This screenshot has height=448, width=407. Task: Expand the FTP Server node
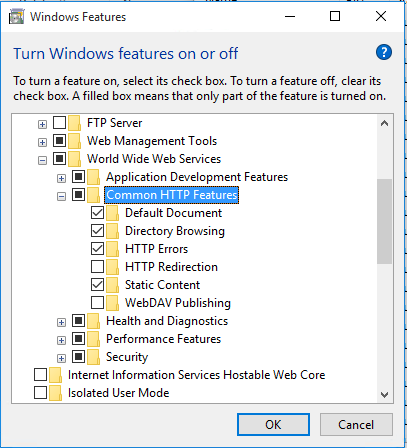42,125
